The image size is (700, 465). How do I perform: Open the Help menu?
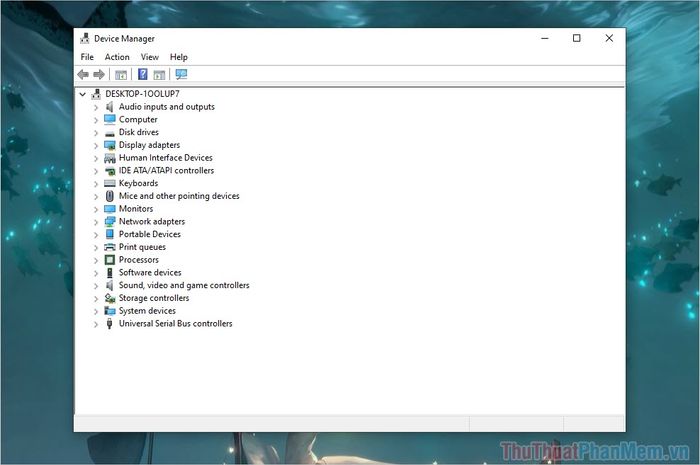(179, 57)
